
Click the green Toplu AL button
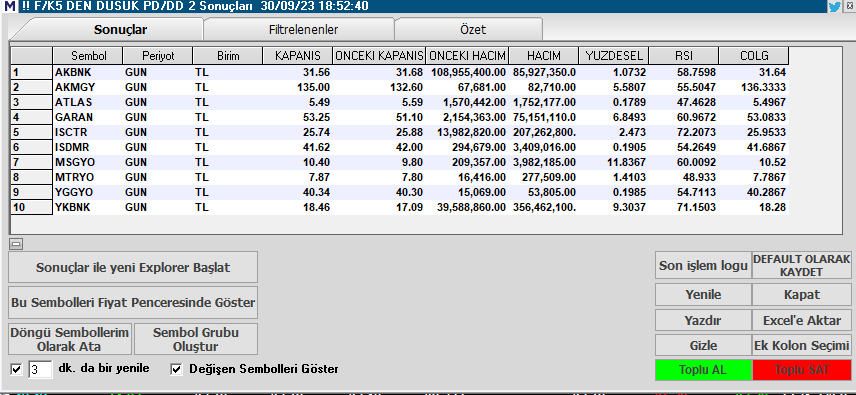pyautogui.click(x=703, y=370)
